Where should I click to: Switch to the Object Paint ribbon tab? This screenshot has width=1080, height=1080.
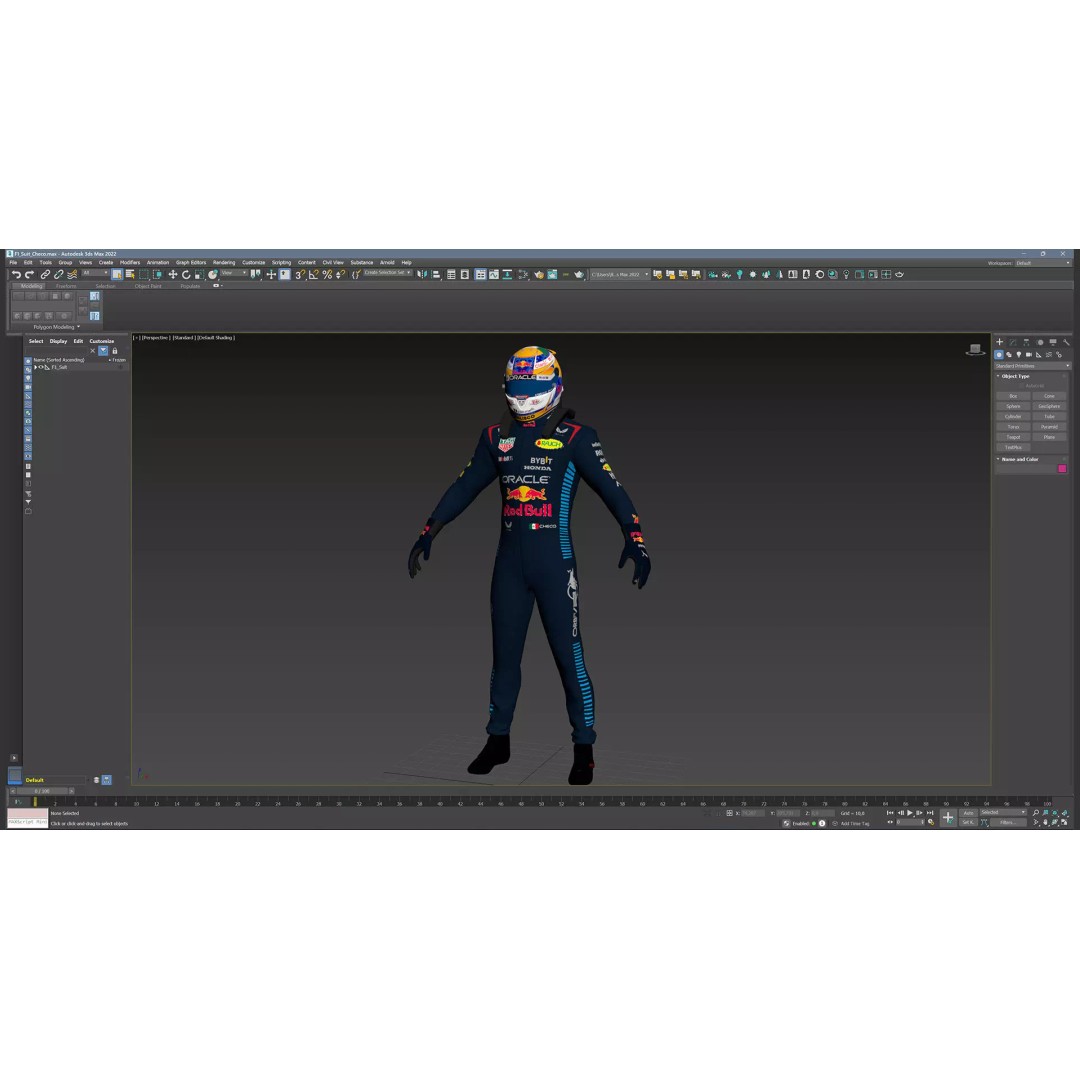click(148, 286)
